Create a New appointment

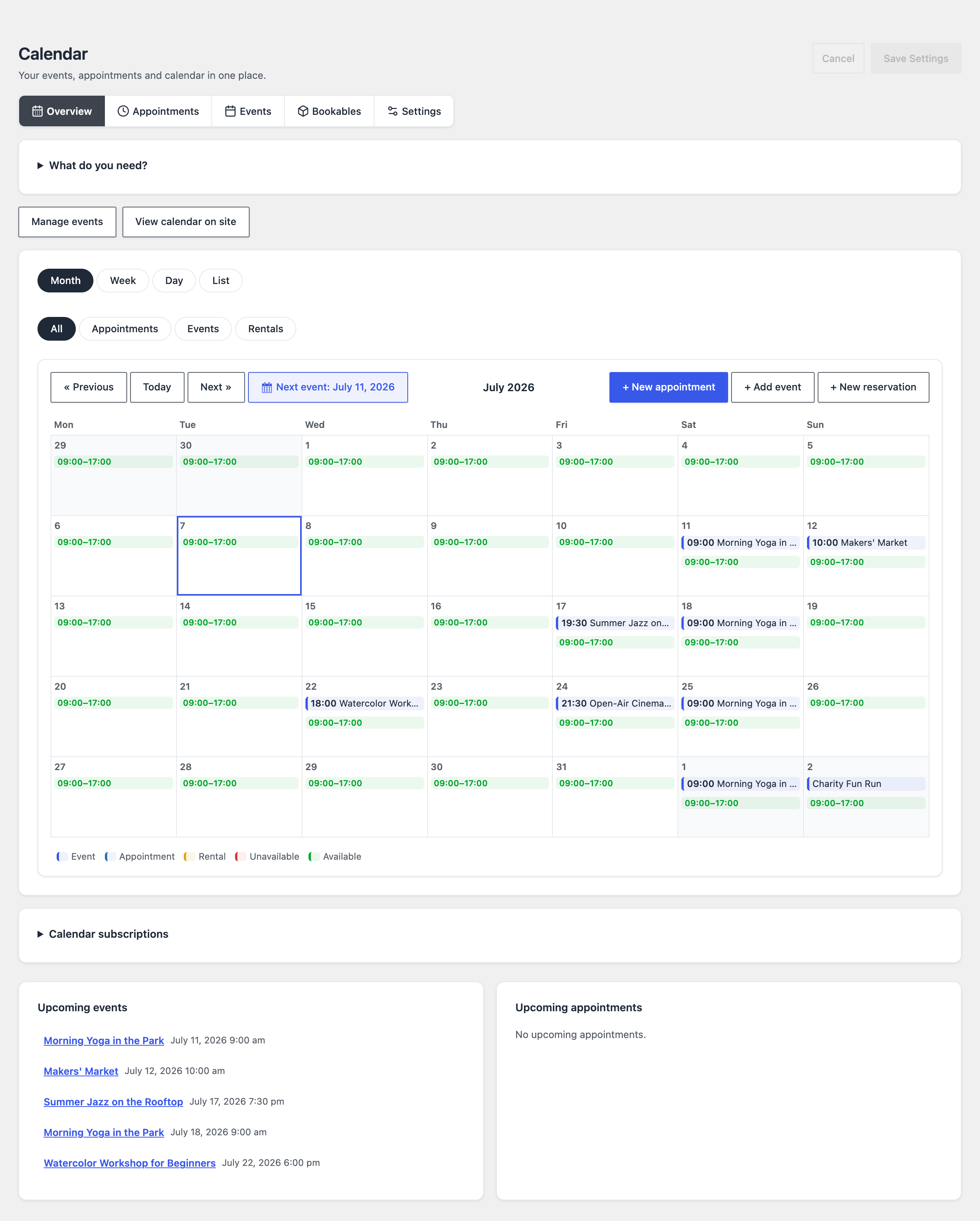tap(668, 387)
